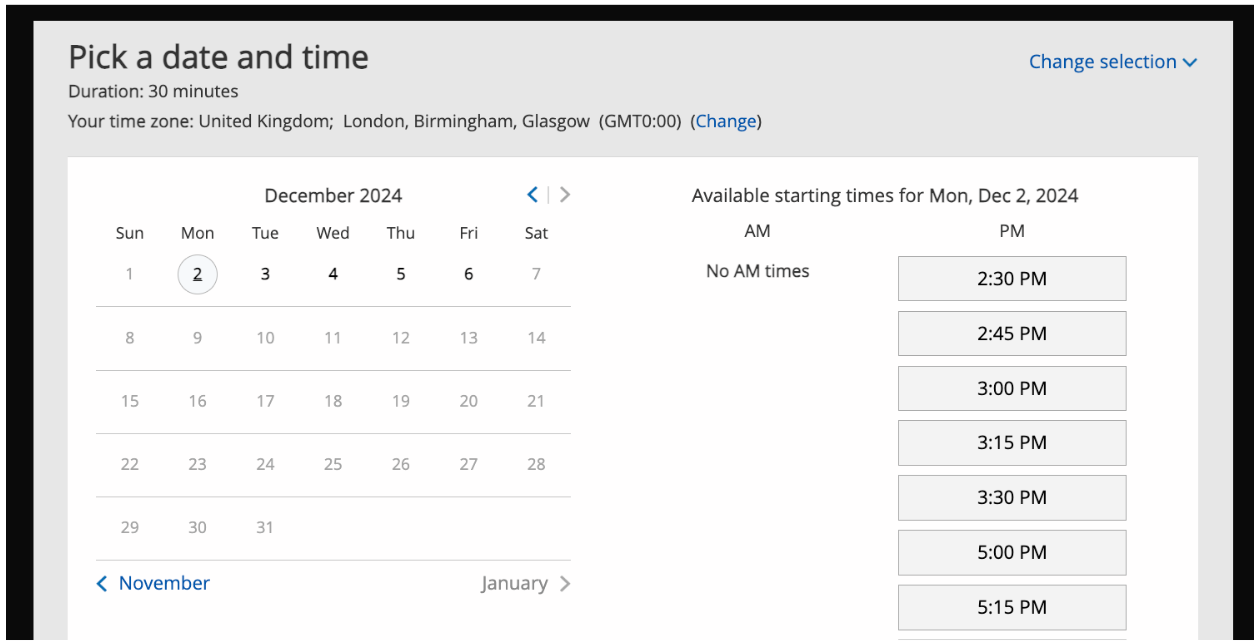The height and width of the screenshot is (642, 1260).
Task: Select the 2:45 PM starting time
Action: 1011,334
